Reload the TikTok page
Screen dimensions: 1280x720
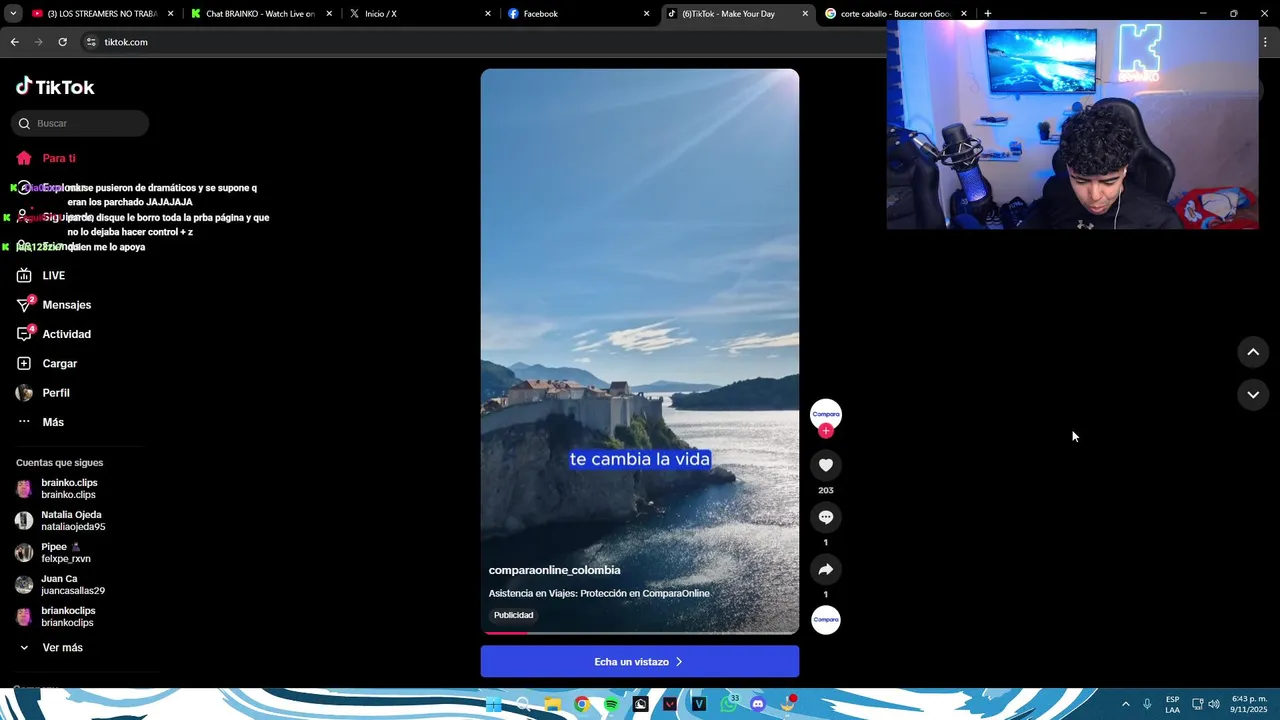click(x=62, y=42)
